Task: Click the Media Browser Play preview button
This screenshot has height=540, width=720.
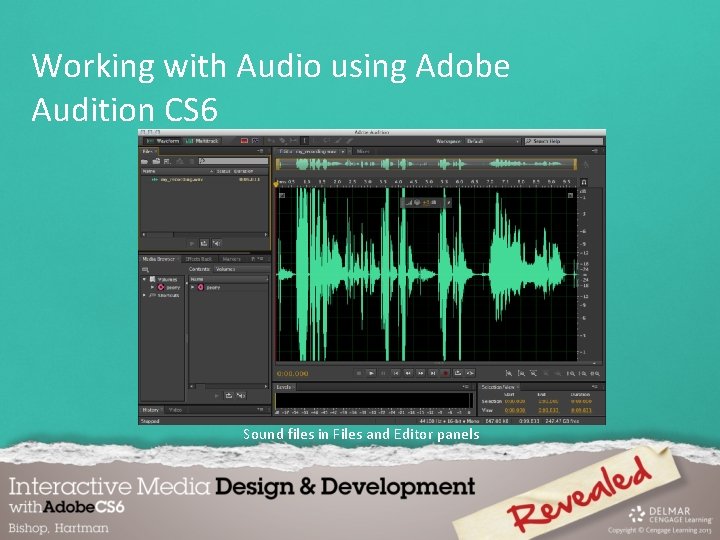Action: tap(216, 395)
